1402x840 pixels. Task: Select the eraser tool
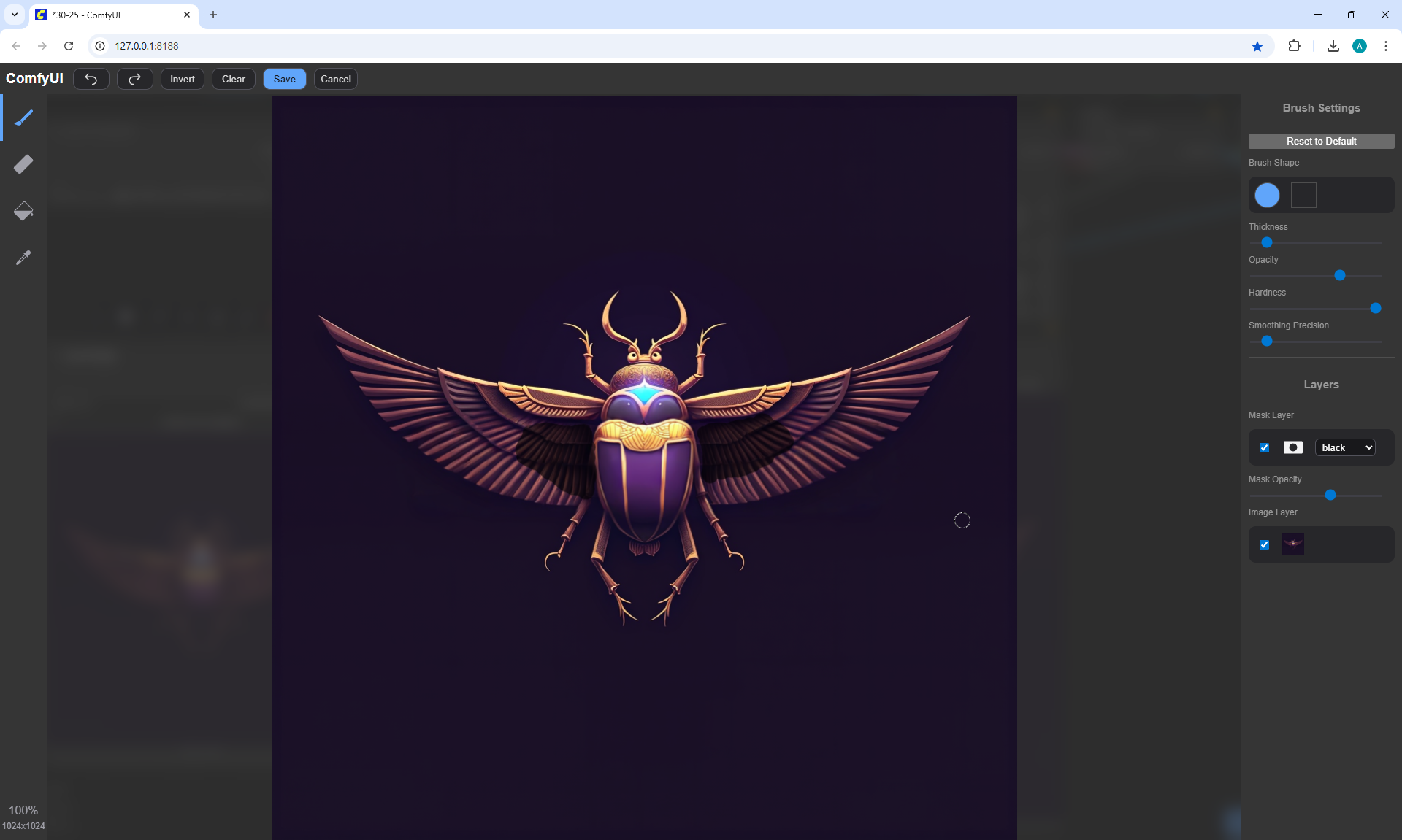coord(23,164)
